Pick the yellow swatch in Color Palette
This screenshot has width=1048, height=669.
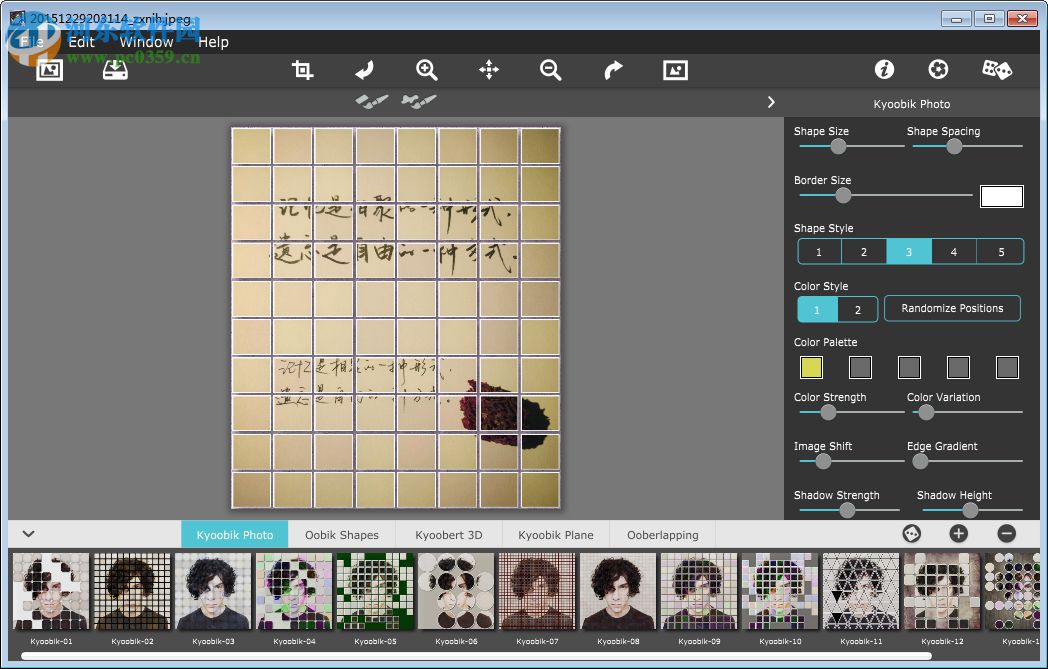pyautogui.click(x=811, y=367)
